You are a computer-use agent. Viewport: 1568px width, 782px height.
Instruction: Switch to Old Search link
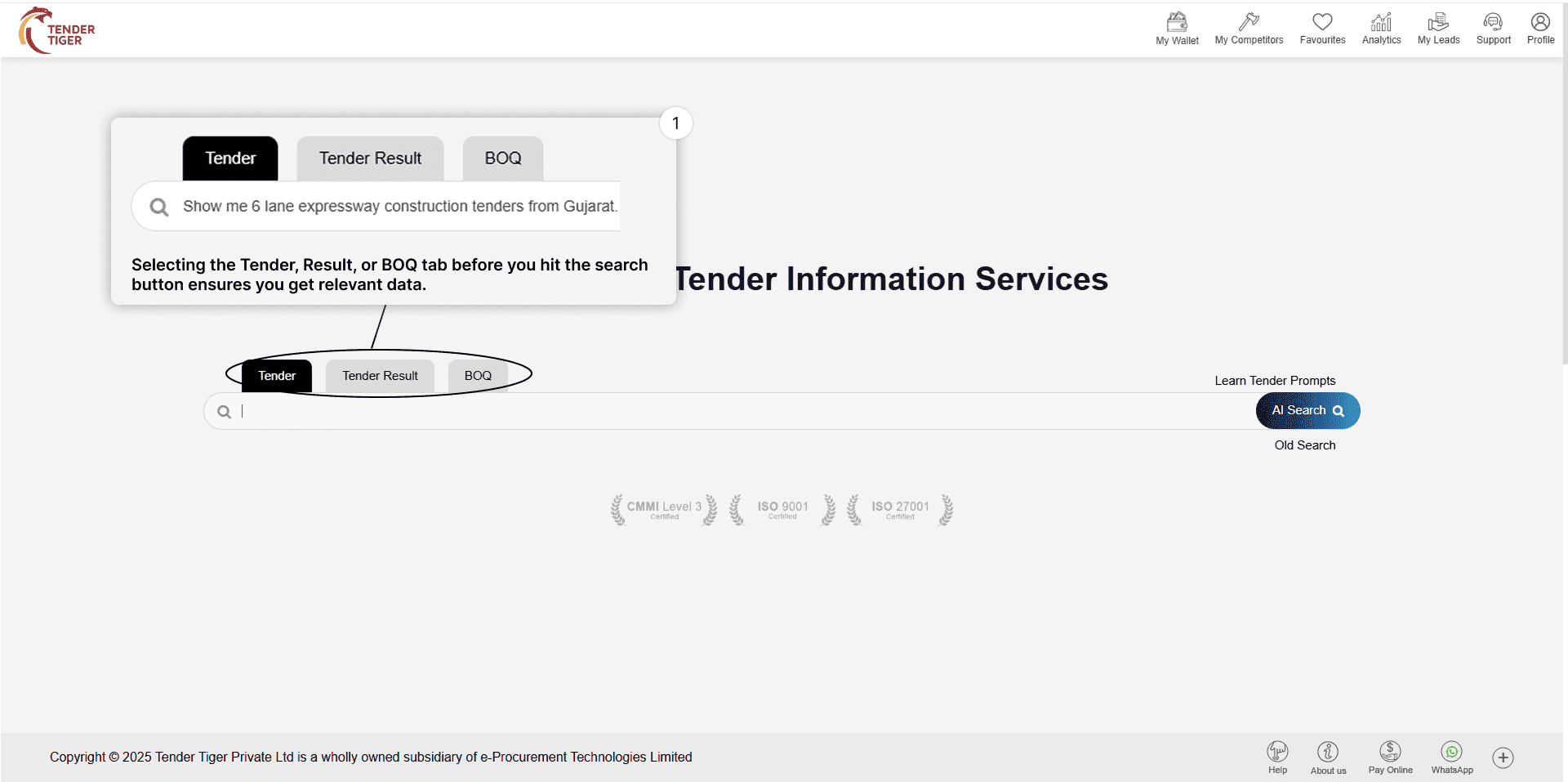(1304, 445)
